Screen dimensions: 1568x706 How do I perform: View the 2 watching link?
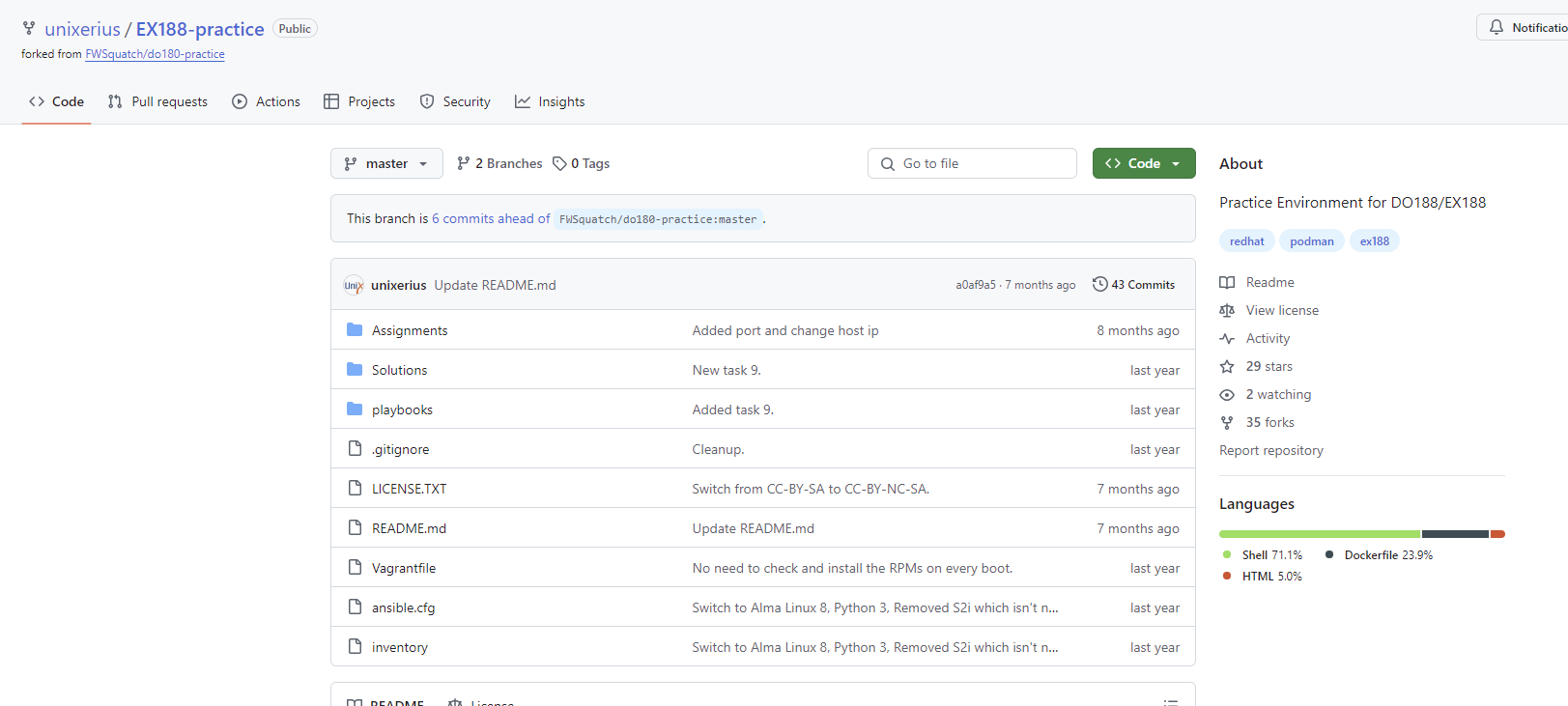coord(1266,394)
